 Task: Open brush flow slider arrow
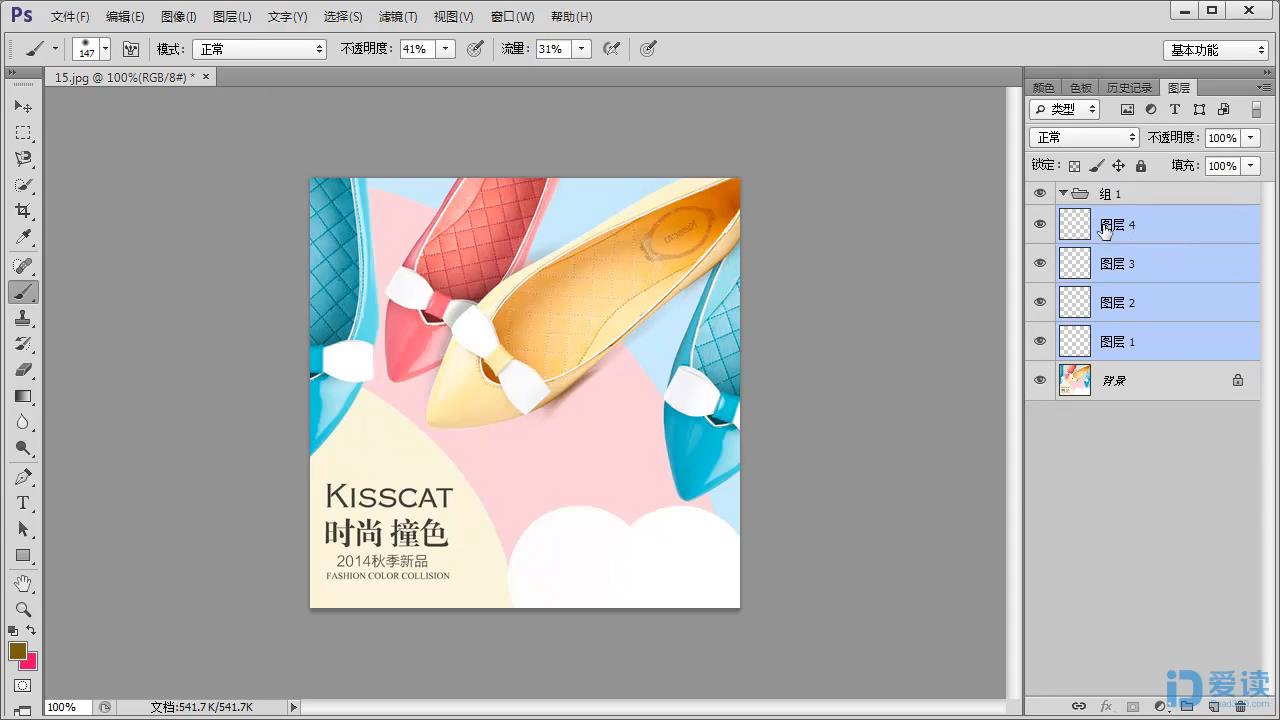[x=582, y=49]
